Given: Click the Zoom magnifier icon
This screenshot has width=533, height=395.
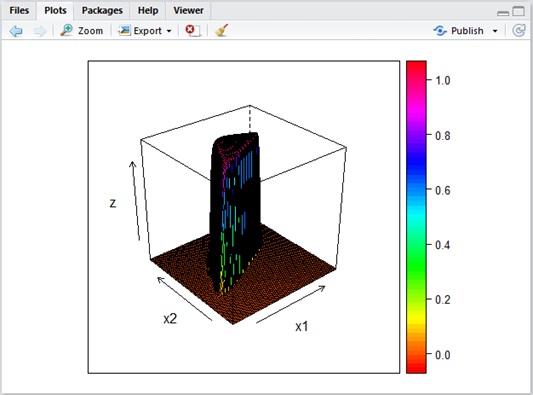Looking at the screenshot, I should (x=66, y=30).
